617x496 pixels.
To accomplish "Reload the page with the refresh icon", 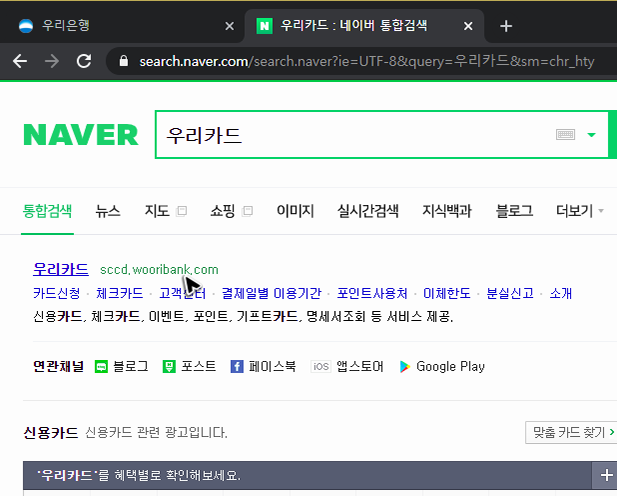I will [x=84, y=61].
